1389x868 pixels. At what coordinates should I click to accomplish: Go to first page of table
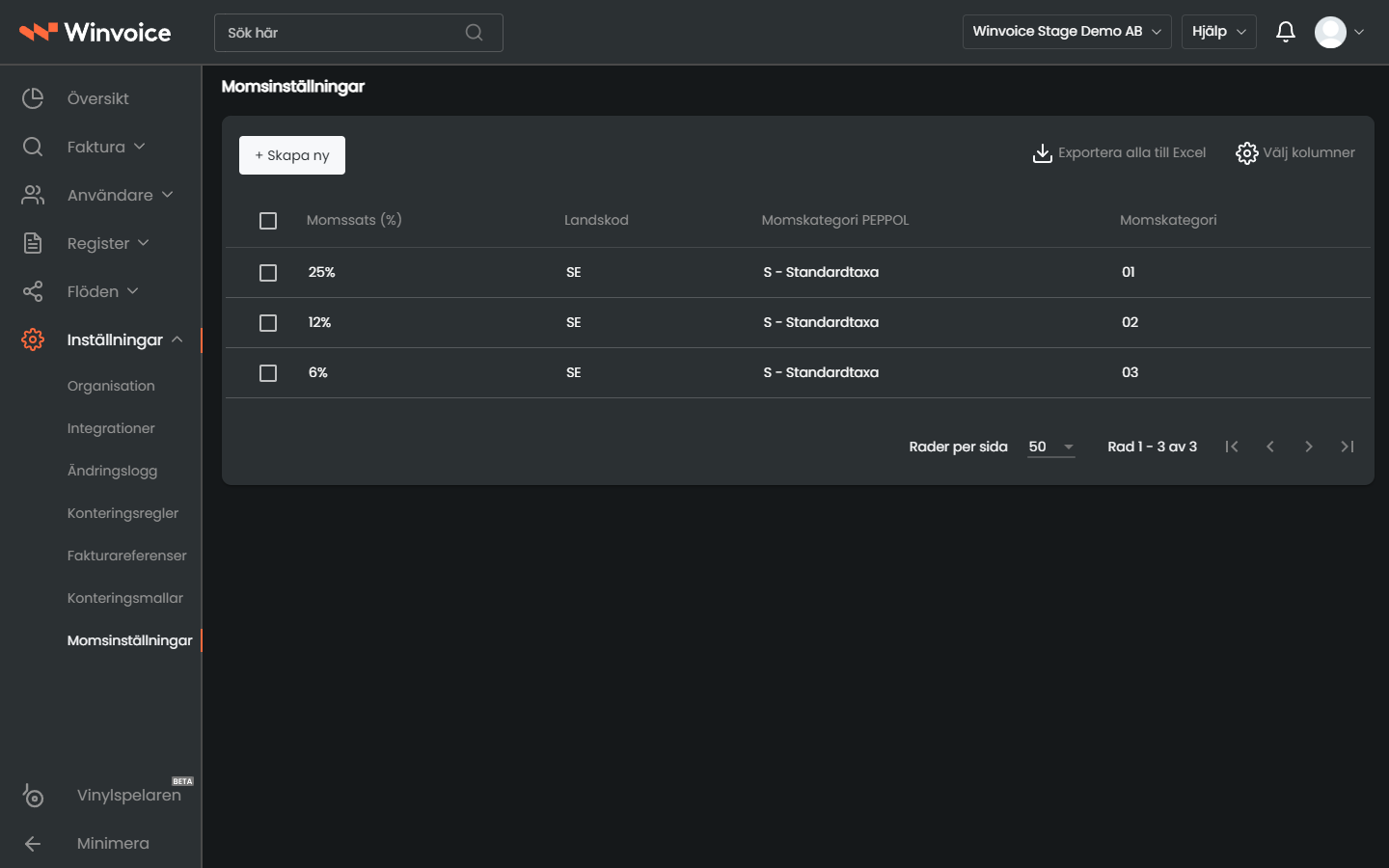[1232, 447]
